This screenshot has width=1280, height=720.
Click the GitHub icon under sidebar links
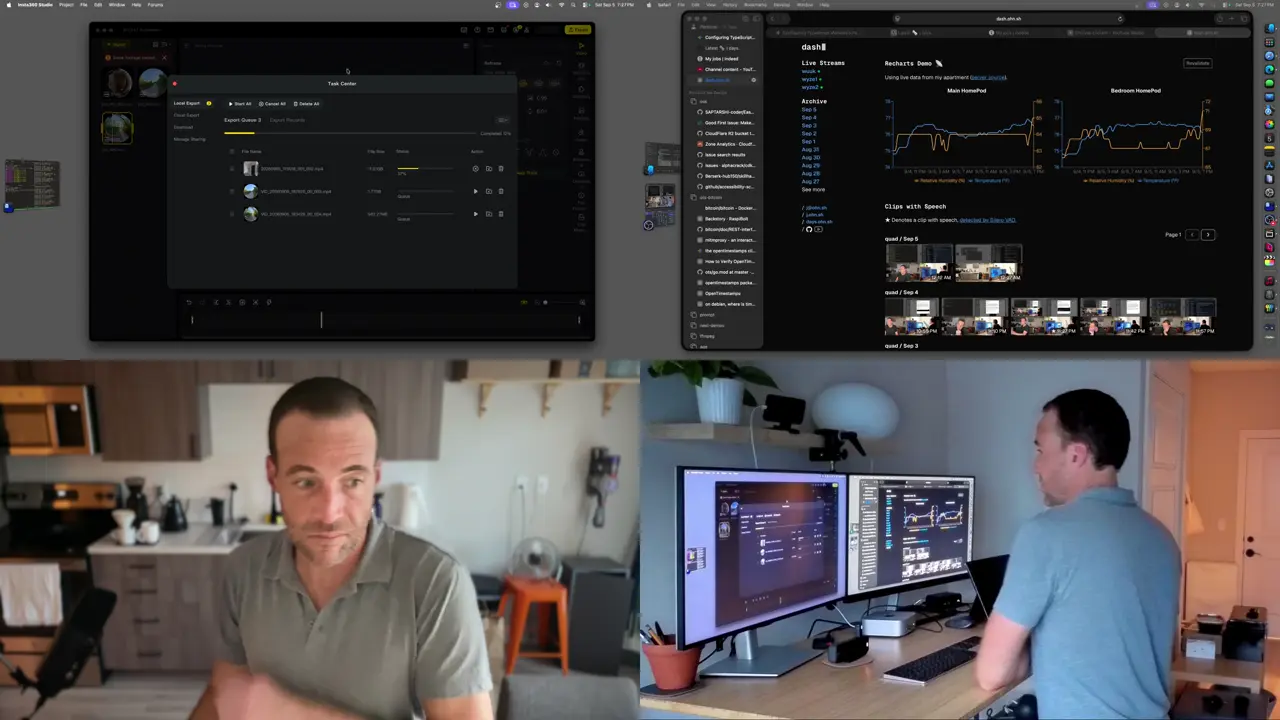pos(809,229)
